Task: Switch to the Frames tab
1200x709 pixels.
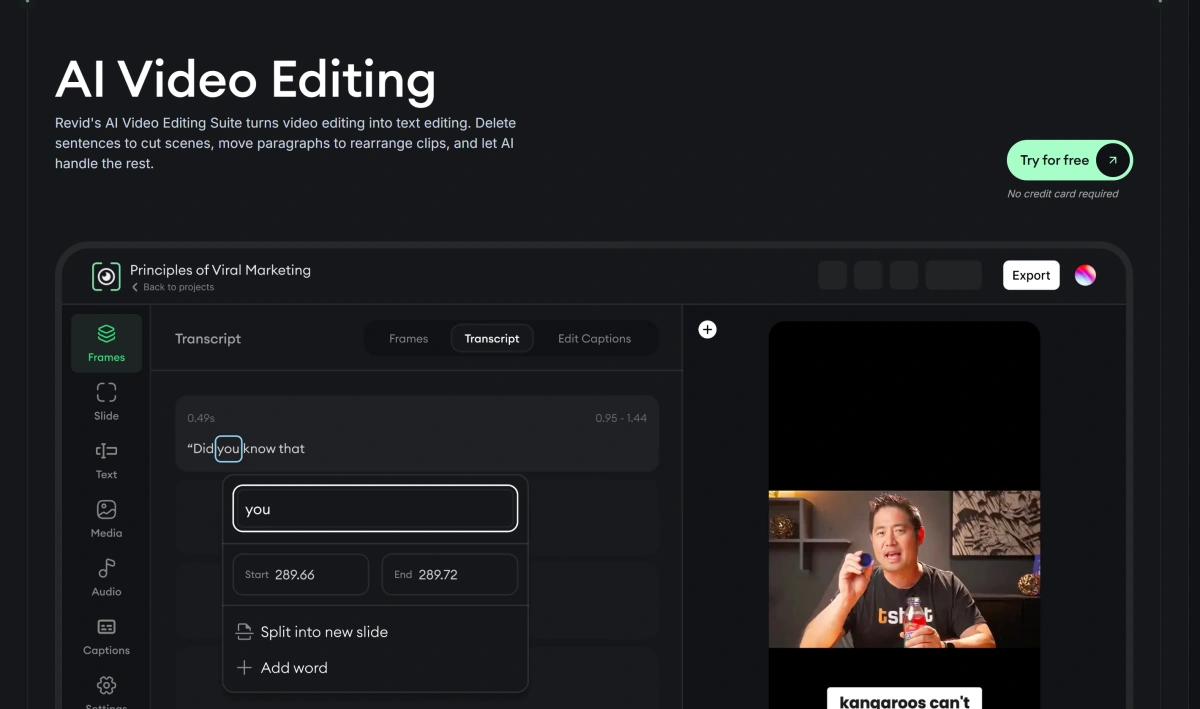Action: tap(408, 338)
